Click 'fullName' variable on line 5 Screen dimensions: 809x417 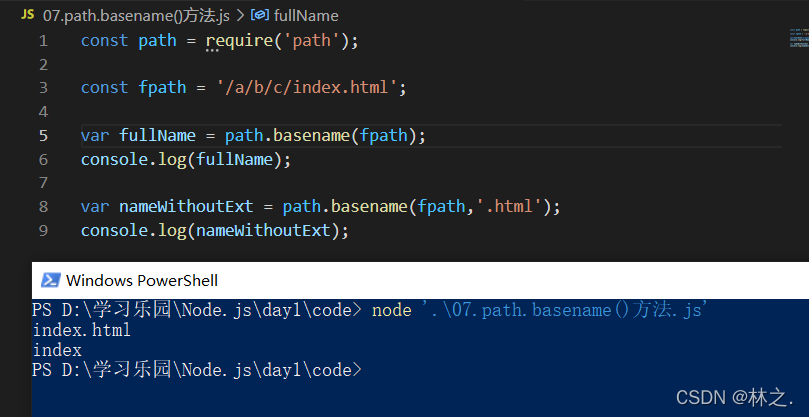[x=157, y=136]
